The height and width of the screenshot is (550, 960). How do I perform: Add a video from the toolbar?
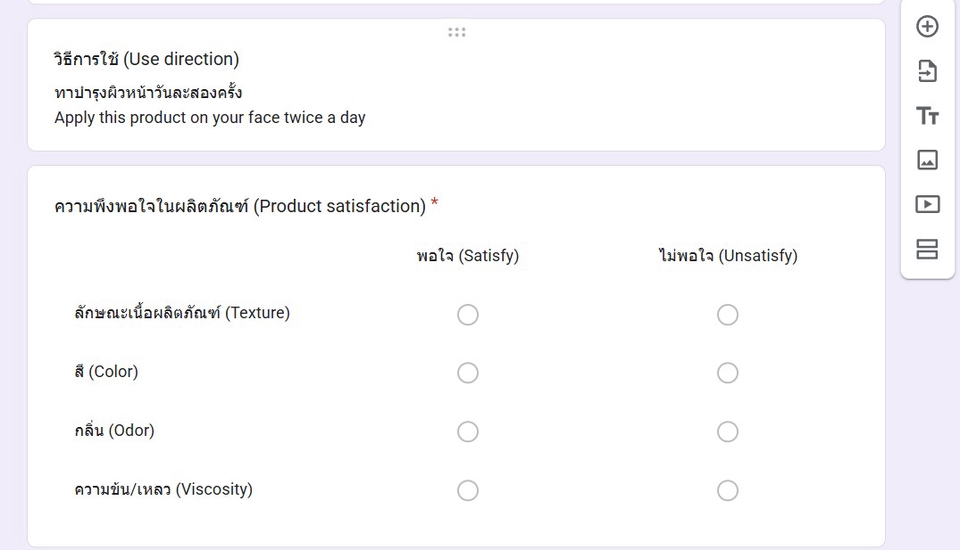927,204
